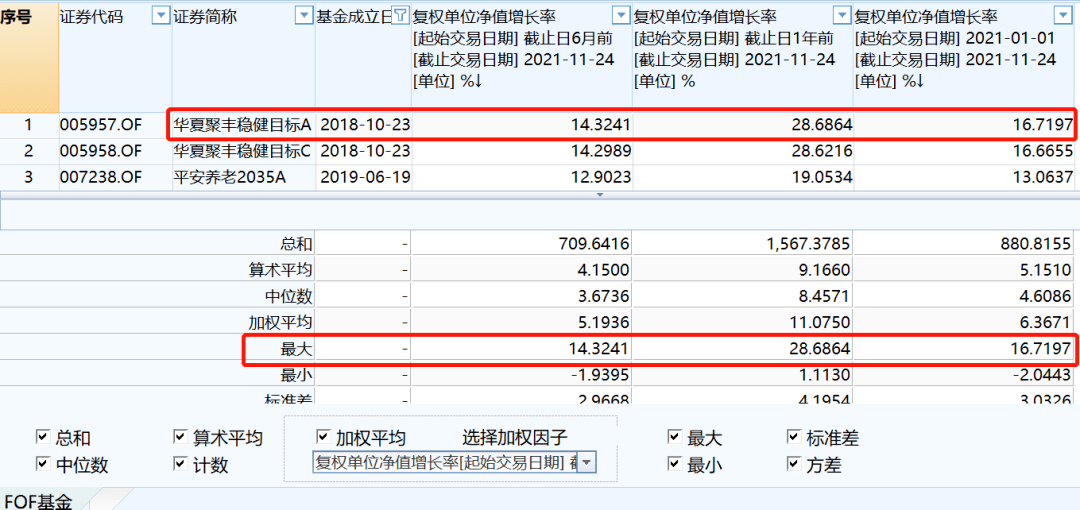Click 2019-06-19 establishment date cell

point(365,178)
